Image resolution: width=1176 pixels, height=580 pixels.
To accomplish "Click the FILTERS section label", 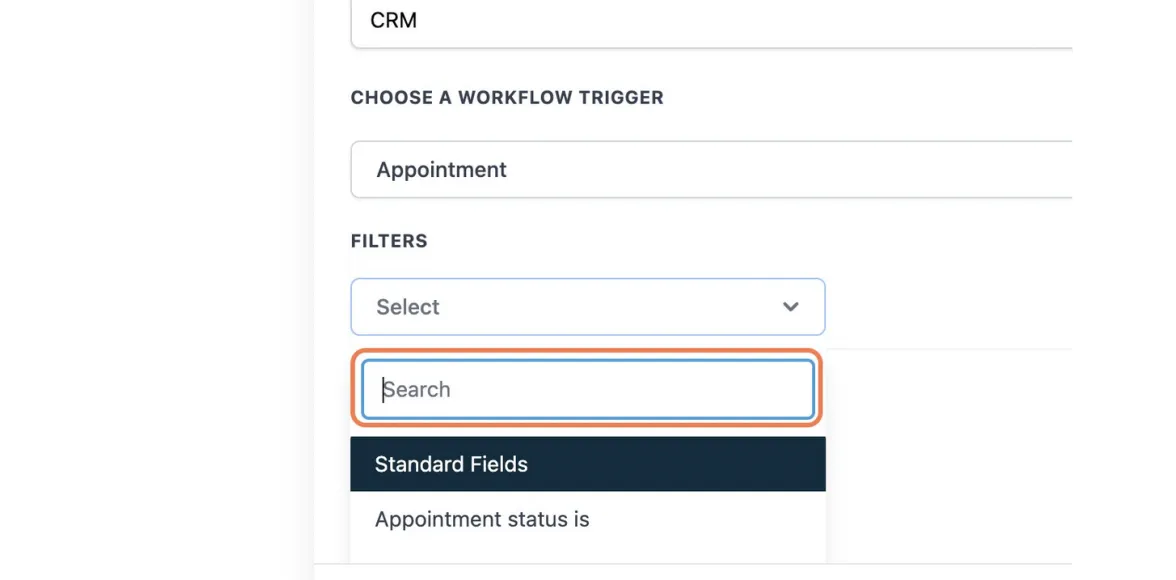I will click(x=389, y=241).
